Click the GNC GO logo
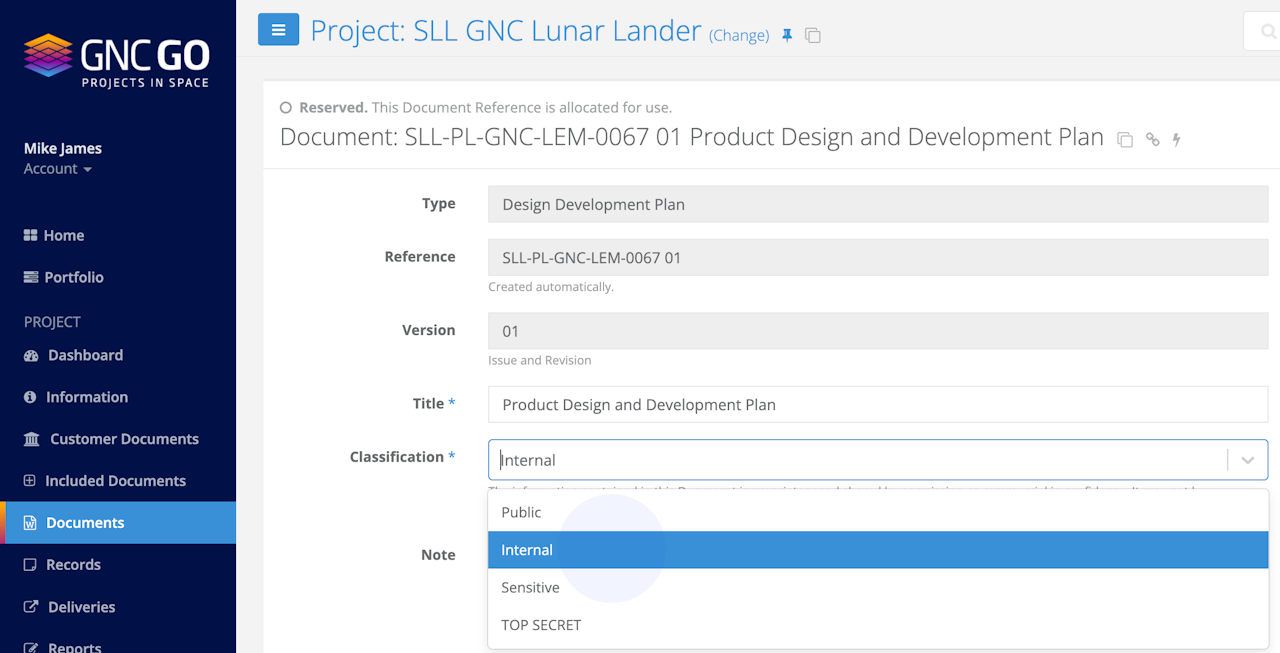This screenshot has width=1280, height=653. [x=116, y=61]
